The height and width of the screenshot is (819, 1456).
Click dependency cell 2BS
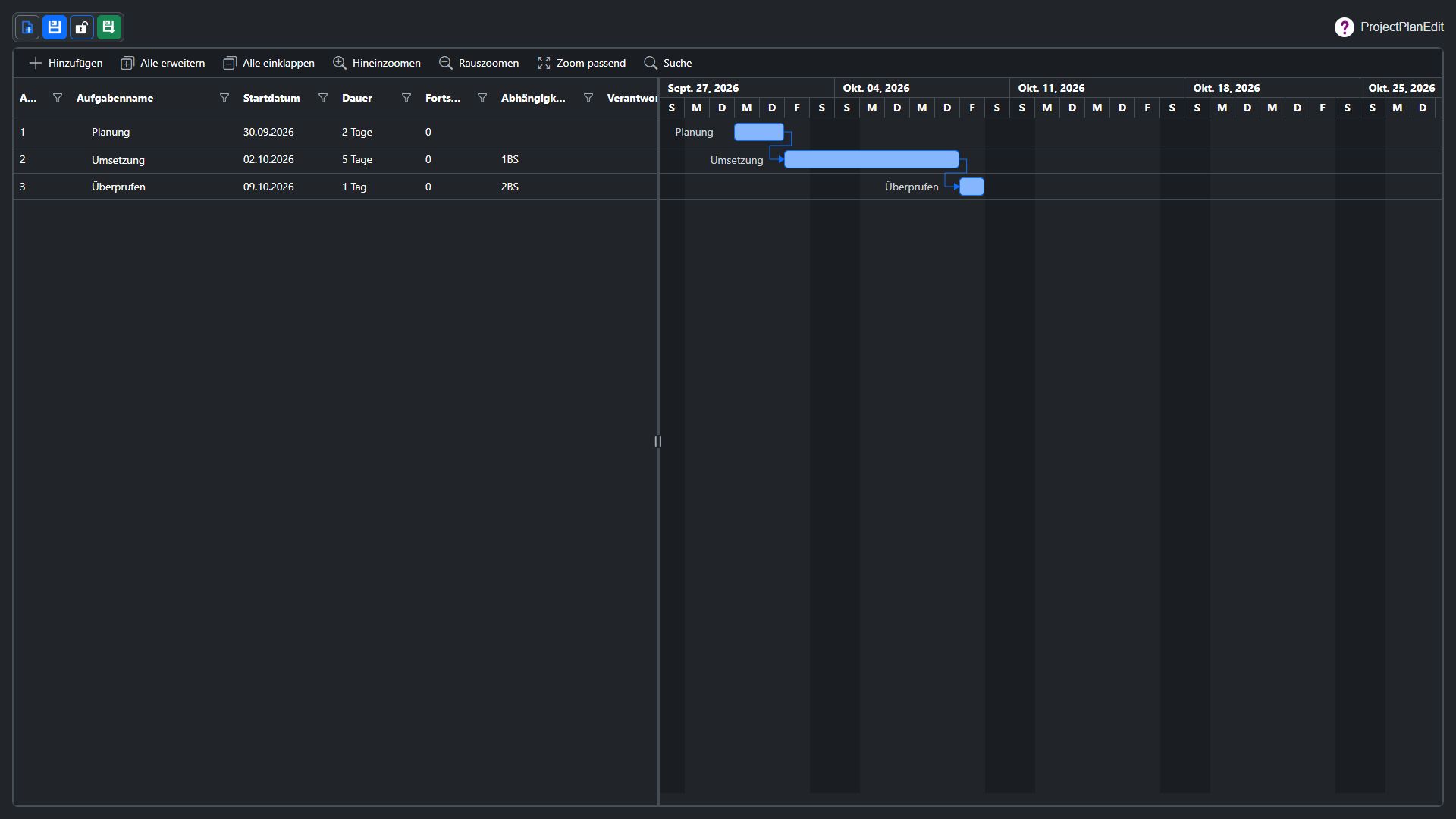tap(510, 187)
